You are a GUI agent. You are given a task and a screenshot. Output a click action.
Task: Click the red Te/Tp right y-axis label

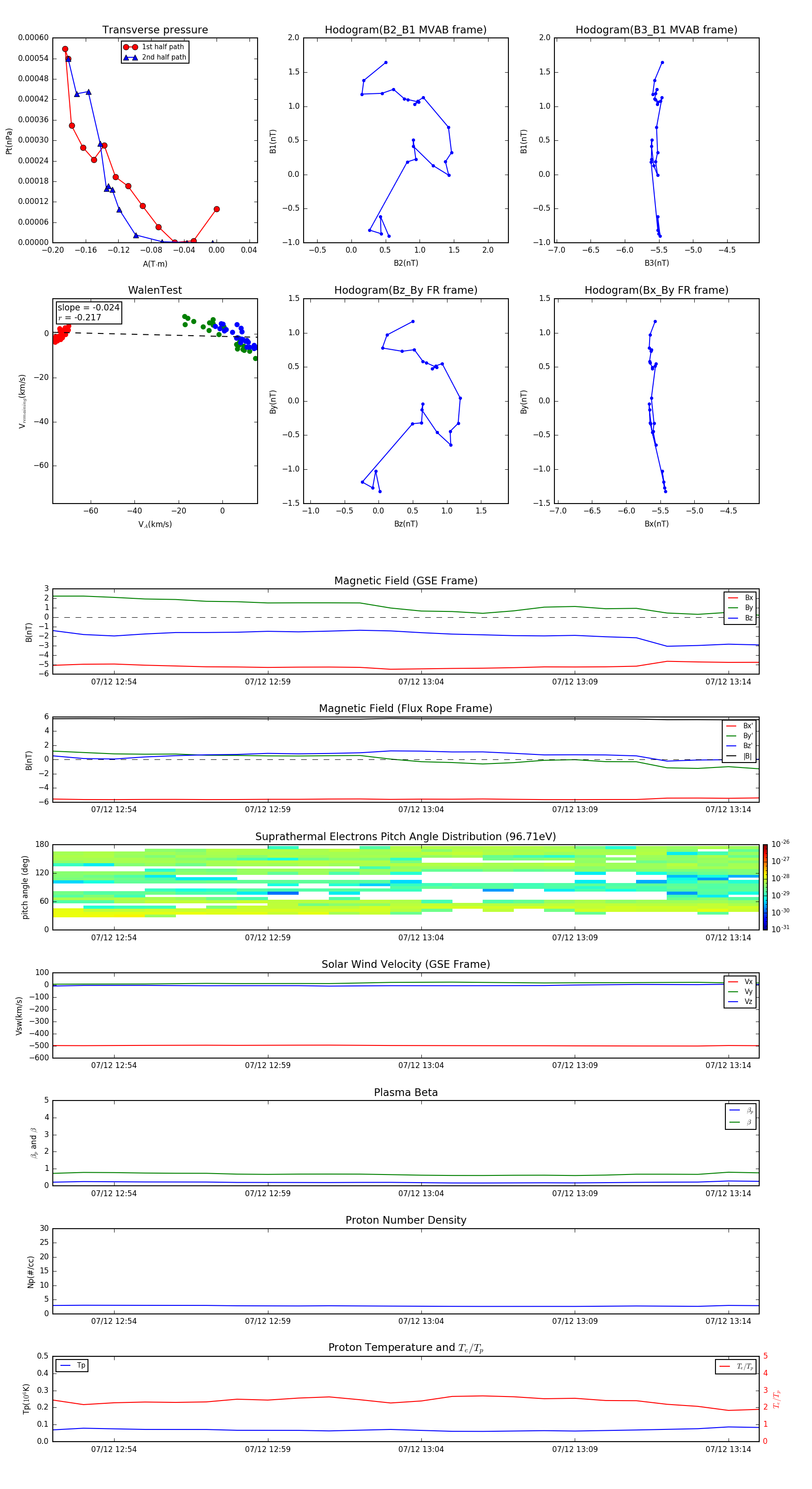pyautogui.click(x=777, y=1399)
